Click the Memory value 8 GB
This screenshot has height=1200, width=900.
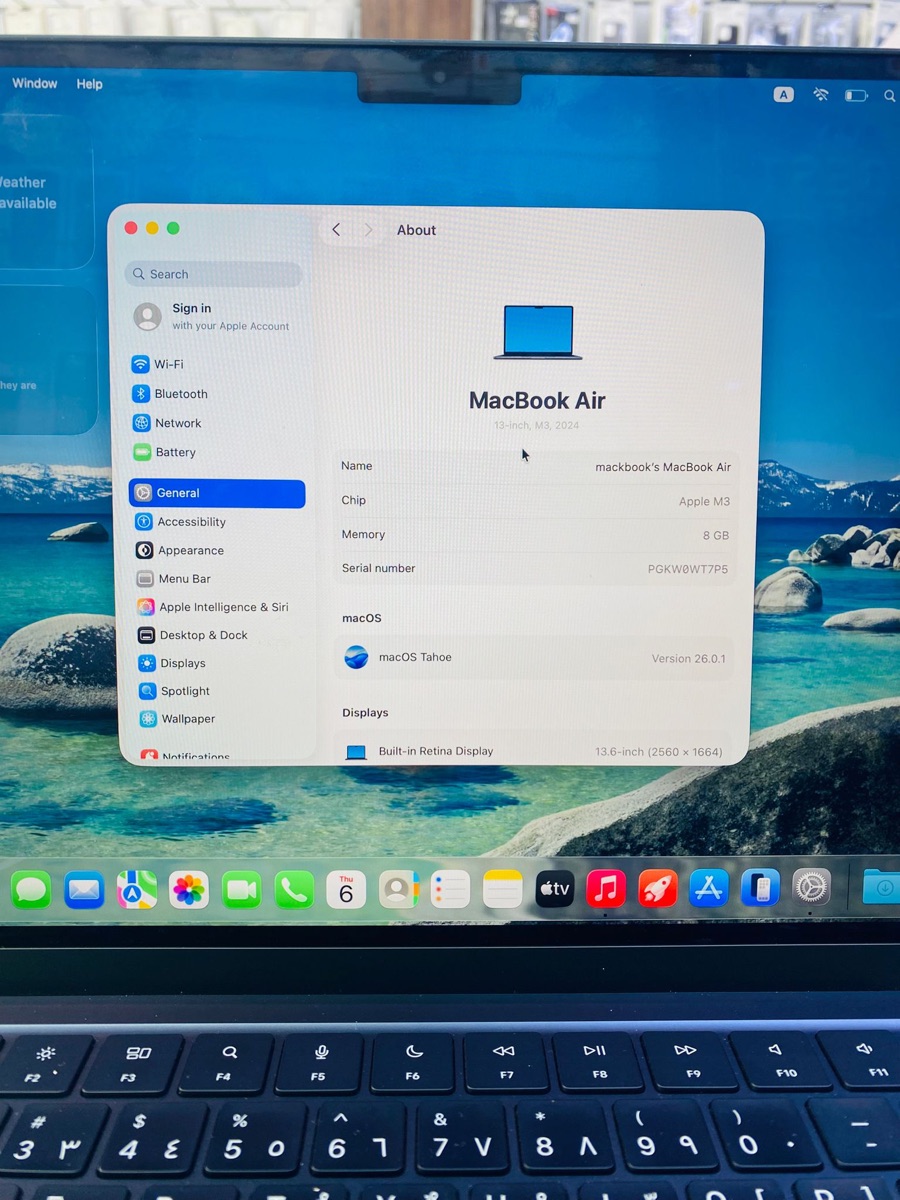tap(716, 536)
